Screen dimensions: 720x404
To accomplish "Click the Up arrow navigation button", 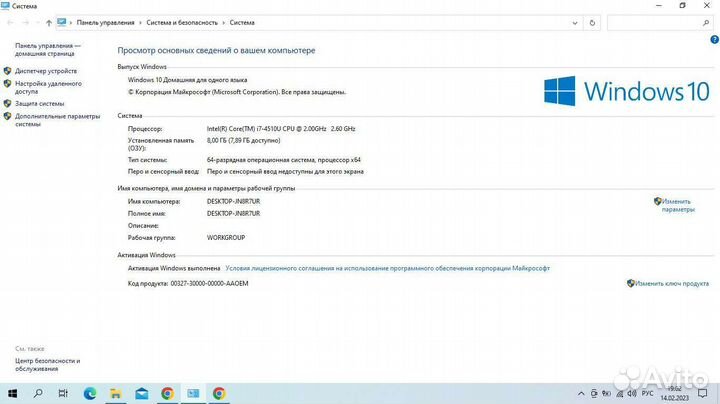I will [x=48, y=22].
